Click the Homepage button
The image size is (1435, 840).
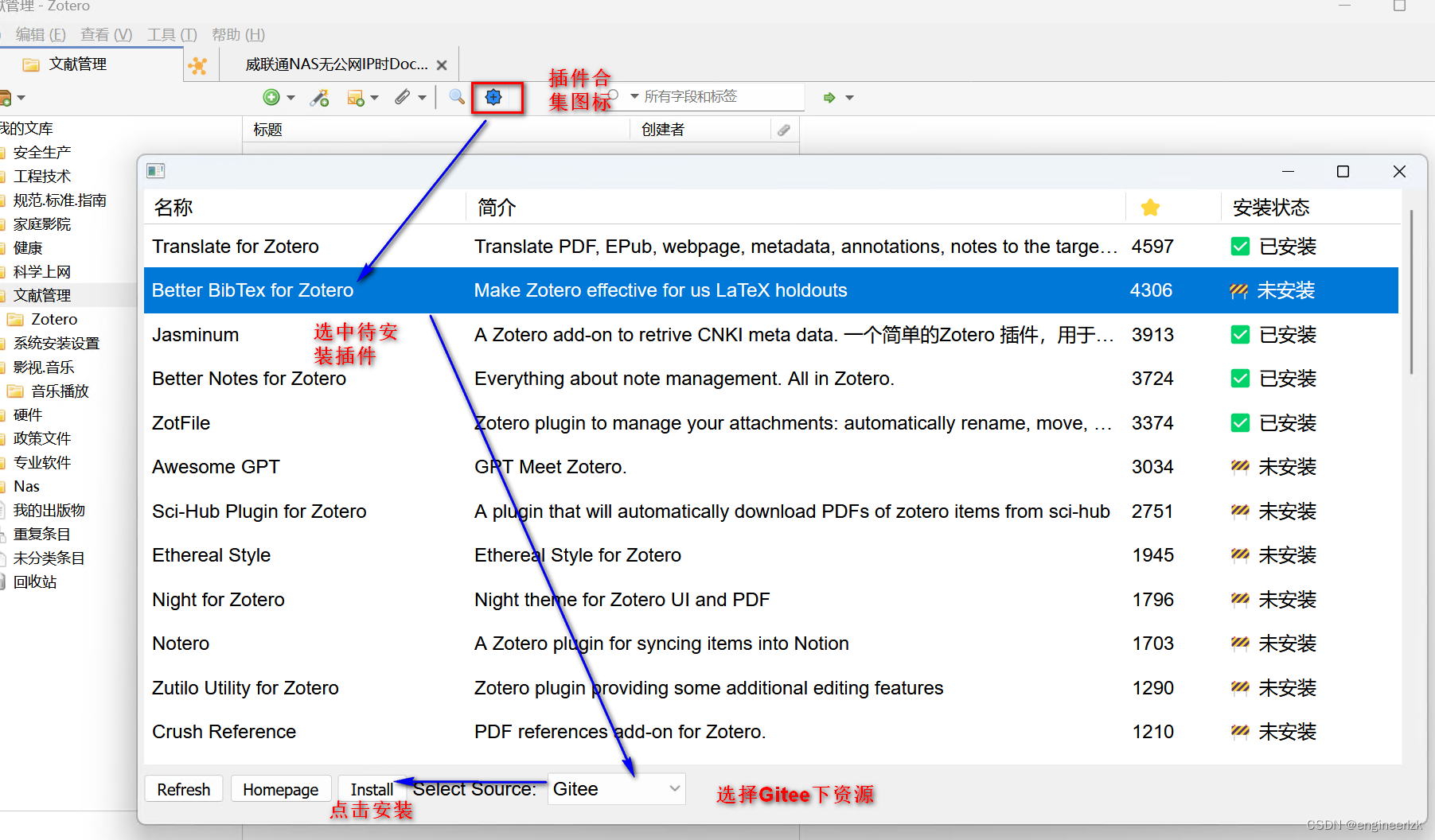click(281, 789)
